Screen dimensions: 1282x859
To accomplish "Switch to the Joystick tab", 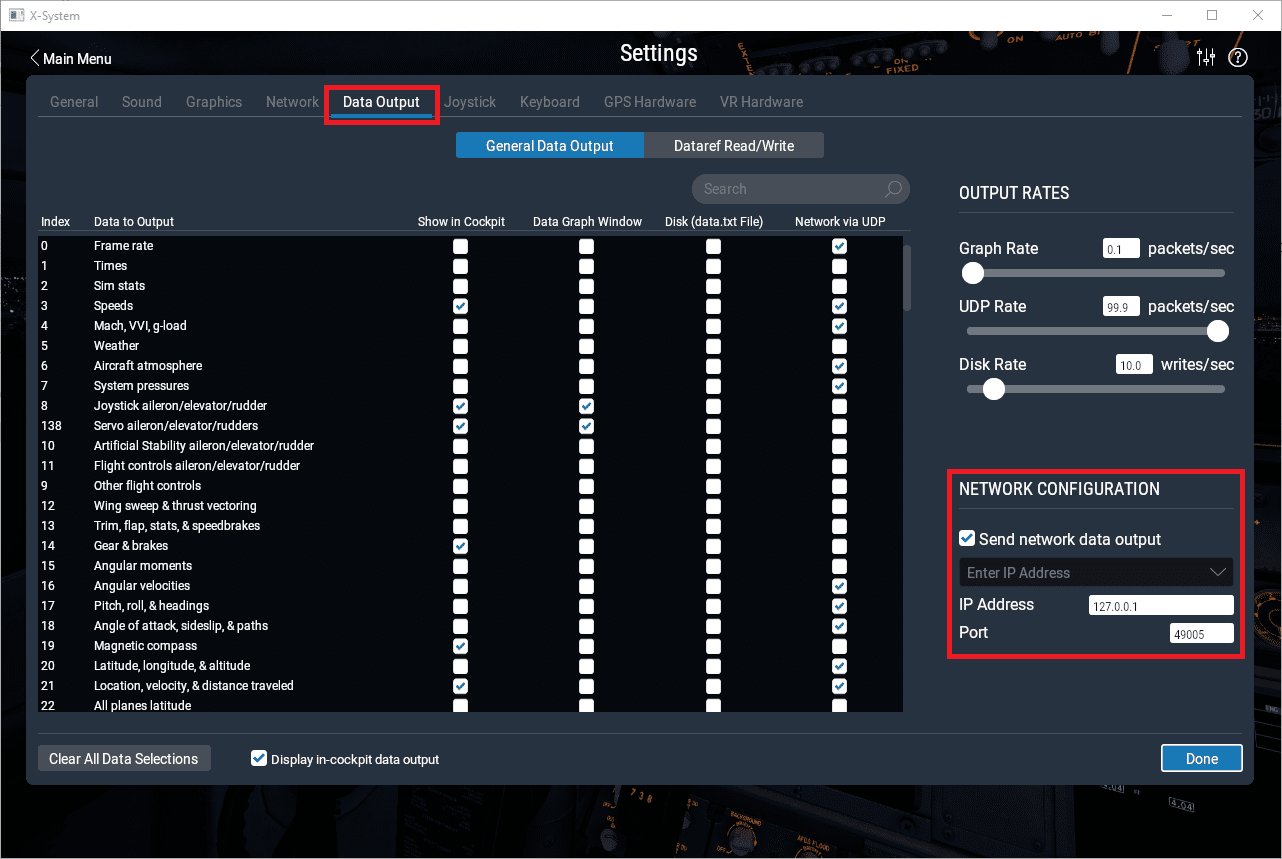I will (x=470, y=102).
